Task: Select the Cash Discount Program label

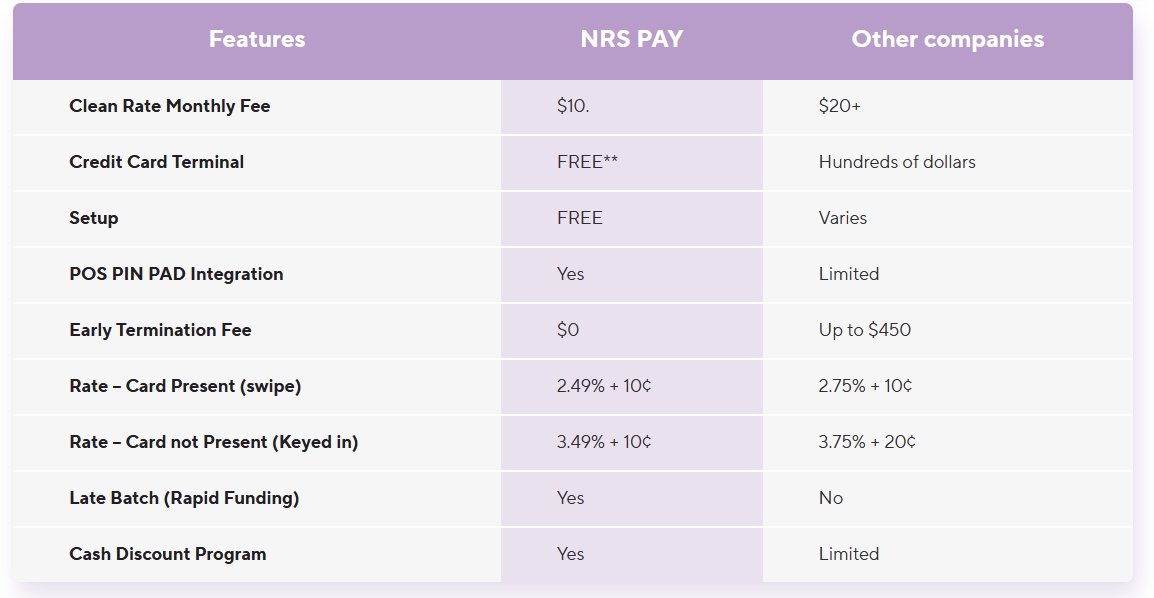Action: coord(167,554)
